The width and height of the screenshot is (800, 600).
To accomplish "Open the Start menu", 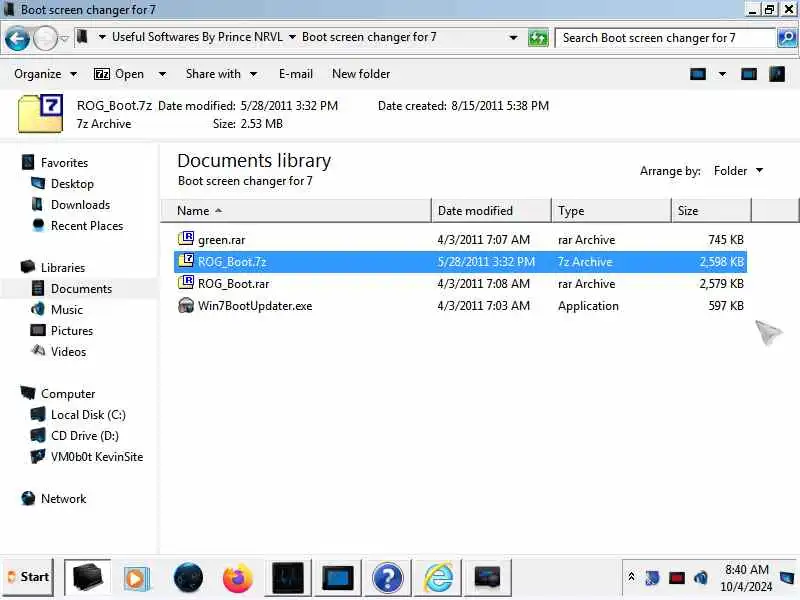I will 28,577.
